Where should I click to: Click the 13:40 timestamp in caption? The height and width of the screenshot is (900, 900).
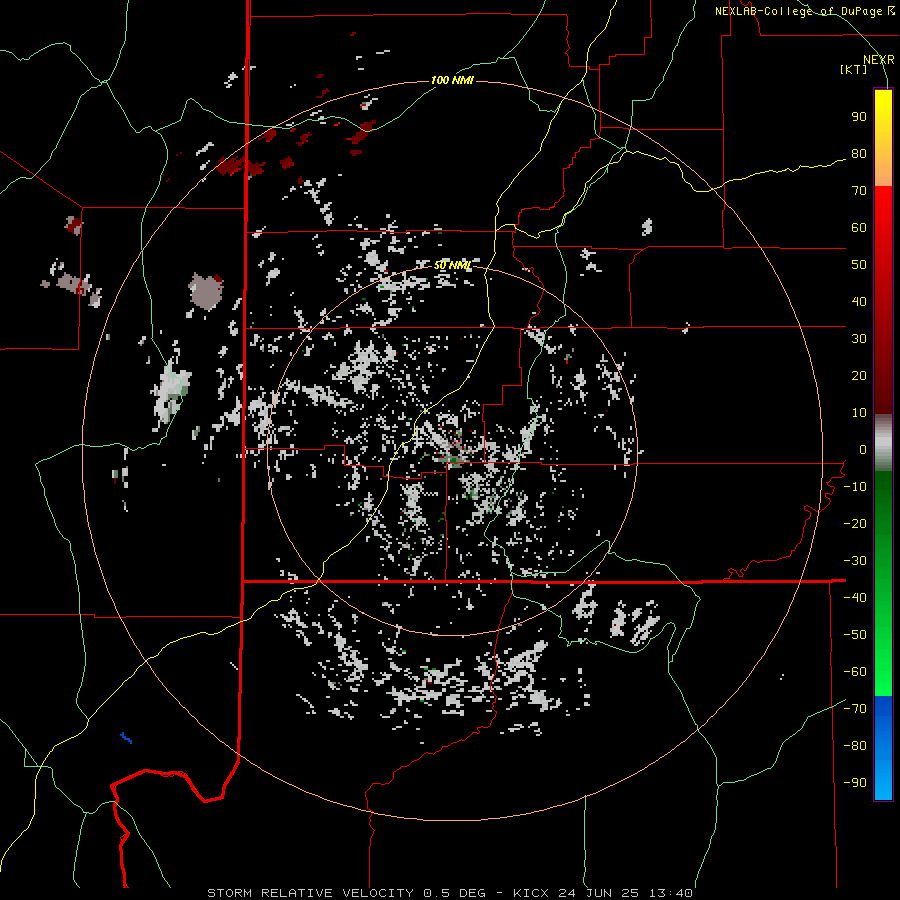pos(670,893)
